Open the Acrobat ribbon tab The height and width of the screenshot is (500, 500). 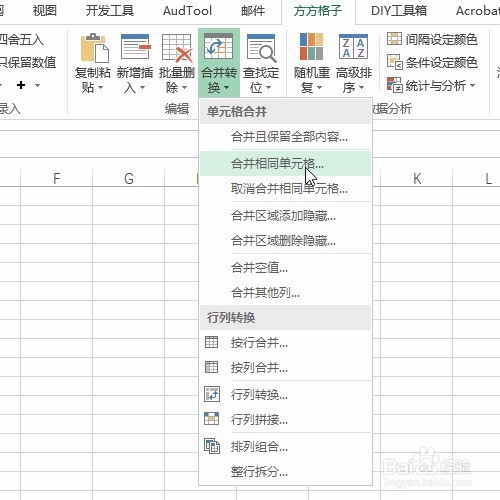[478, 11]
